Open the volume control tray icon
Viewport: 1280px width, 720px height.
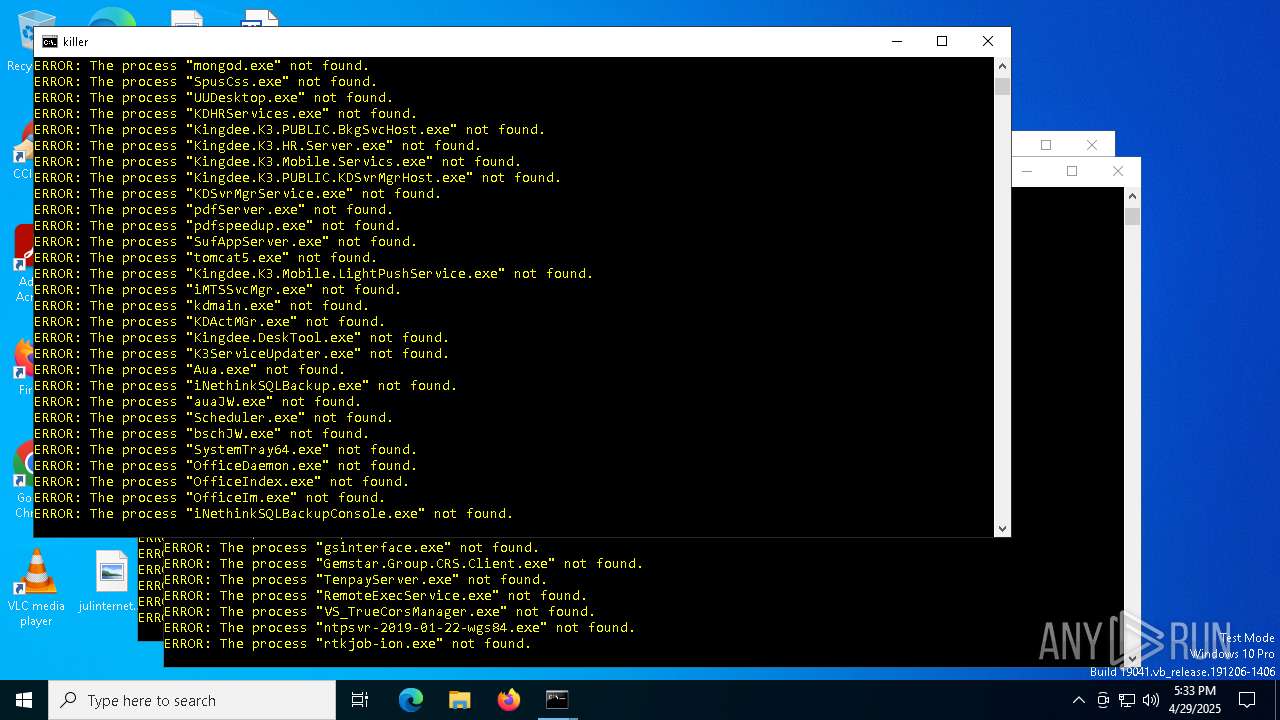pos(1150,700)
